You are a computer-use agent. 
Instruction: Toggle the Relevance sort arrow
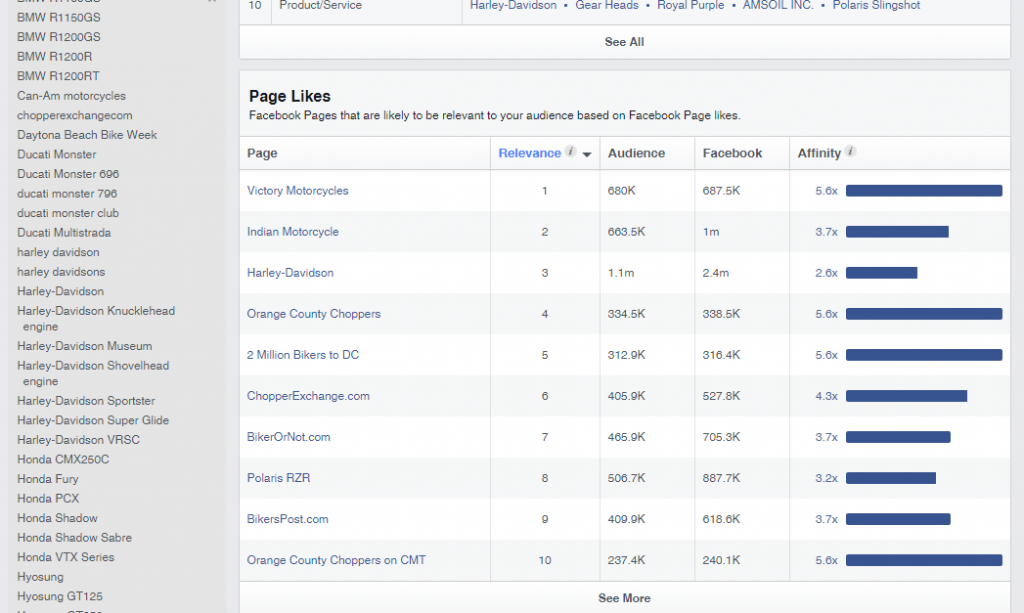point(586,155)
